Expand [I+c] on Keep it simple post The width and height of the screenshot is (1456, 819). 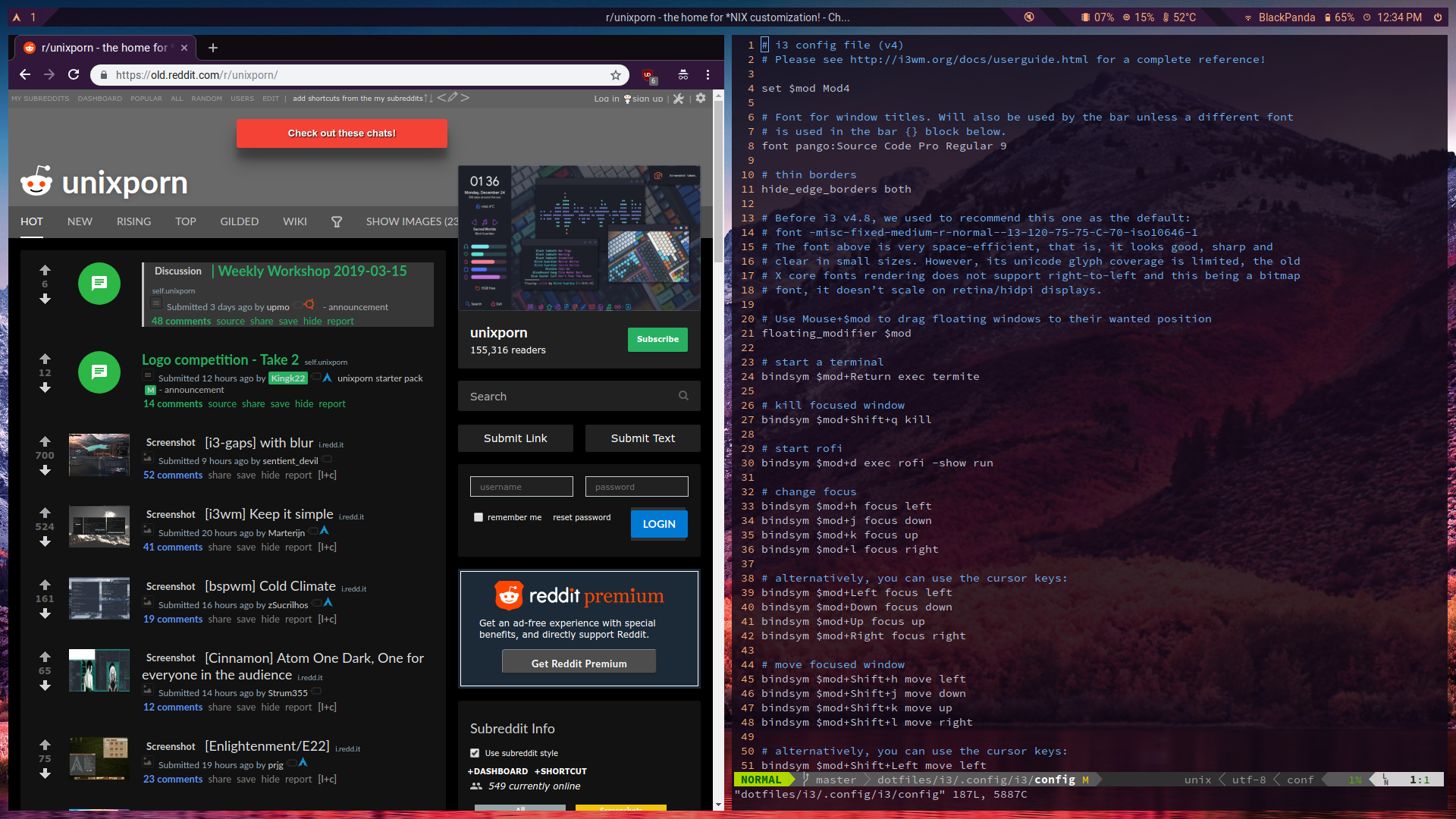pos(327,547)
